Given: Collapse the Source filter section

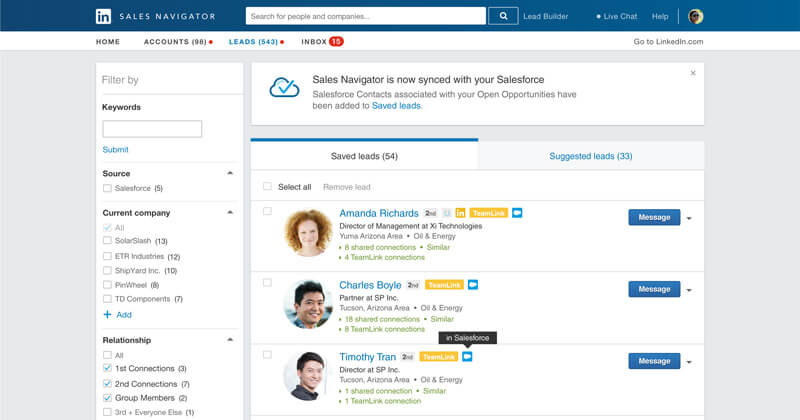Looking at the screenshot, I should [230, 173].
